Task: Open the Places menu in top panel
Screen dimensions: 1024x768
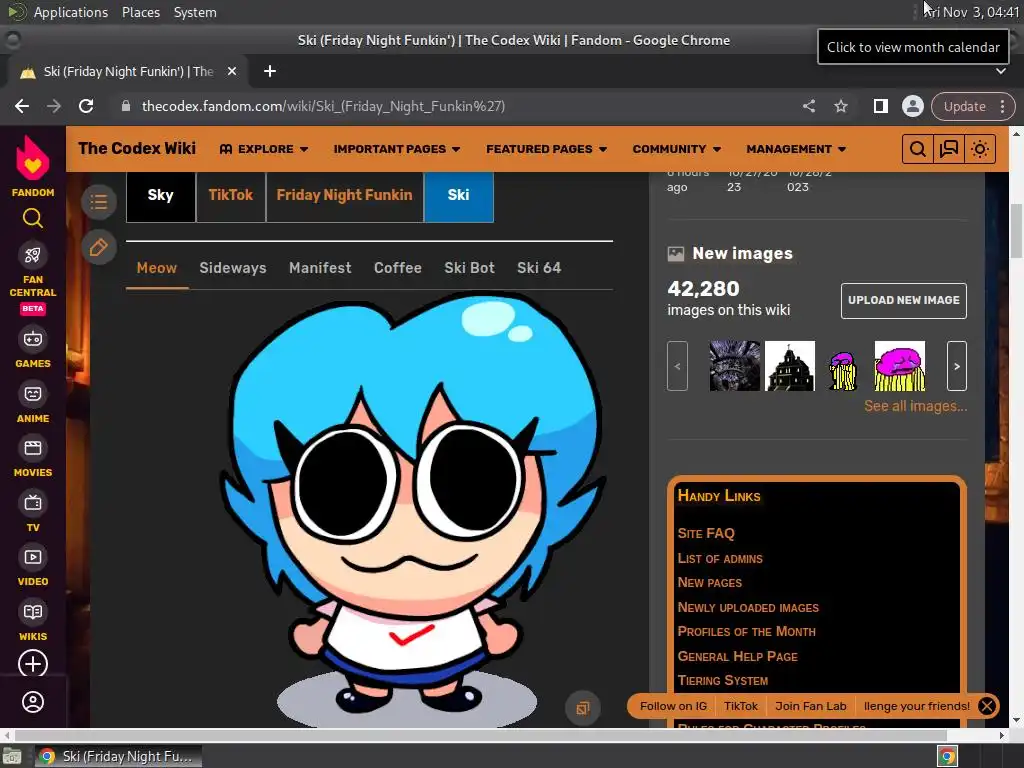Action: point(140,12)
